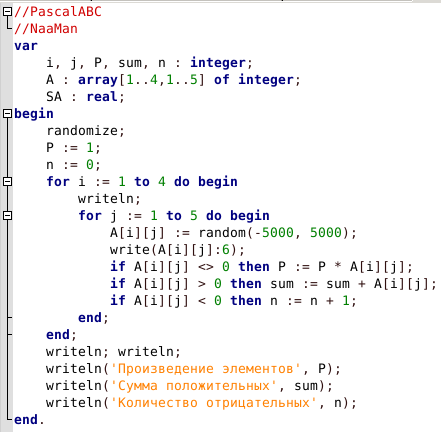The width and height of the screenshot is (441, 432).
Task: Click the write(A[i][j]:6) statement
Action: pyautogui.click(x=177, y=250)
